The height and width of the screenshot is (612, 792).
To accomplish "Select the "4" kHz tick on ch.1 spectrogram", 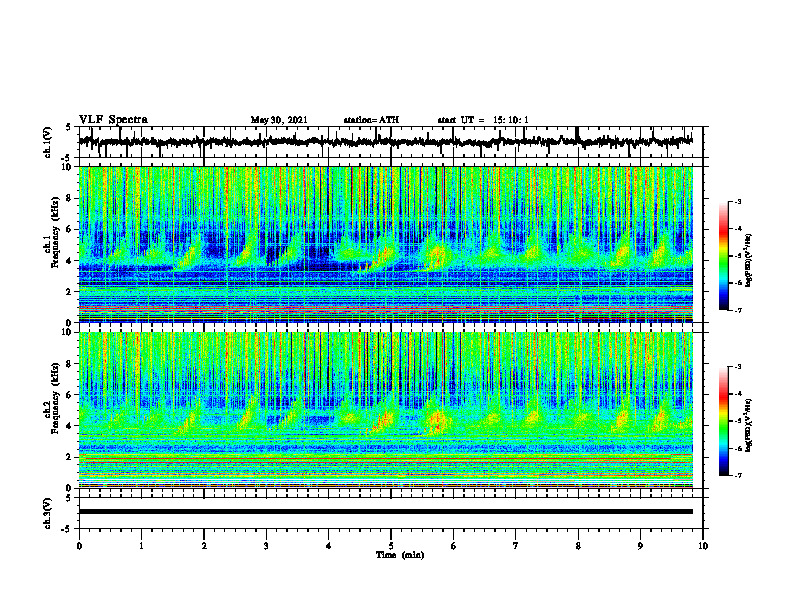I will (x=69, y=261).
